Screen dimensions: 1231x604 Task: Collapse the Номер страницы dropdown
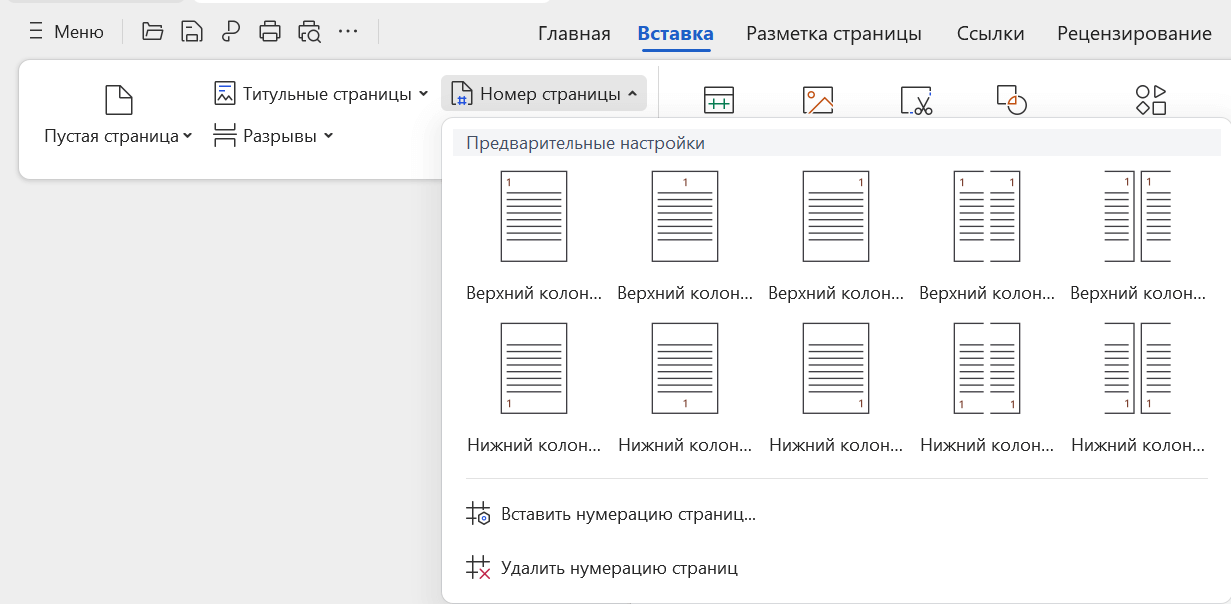(x=544, y=94)
